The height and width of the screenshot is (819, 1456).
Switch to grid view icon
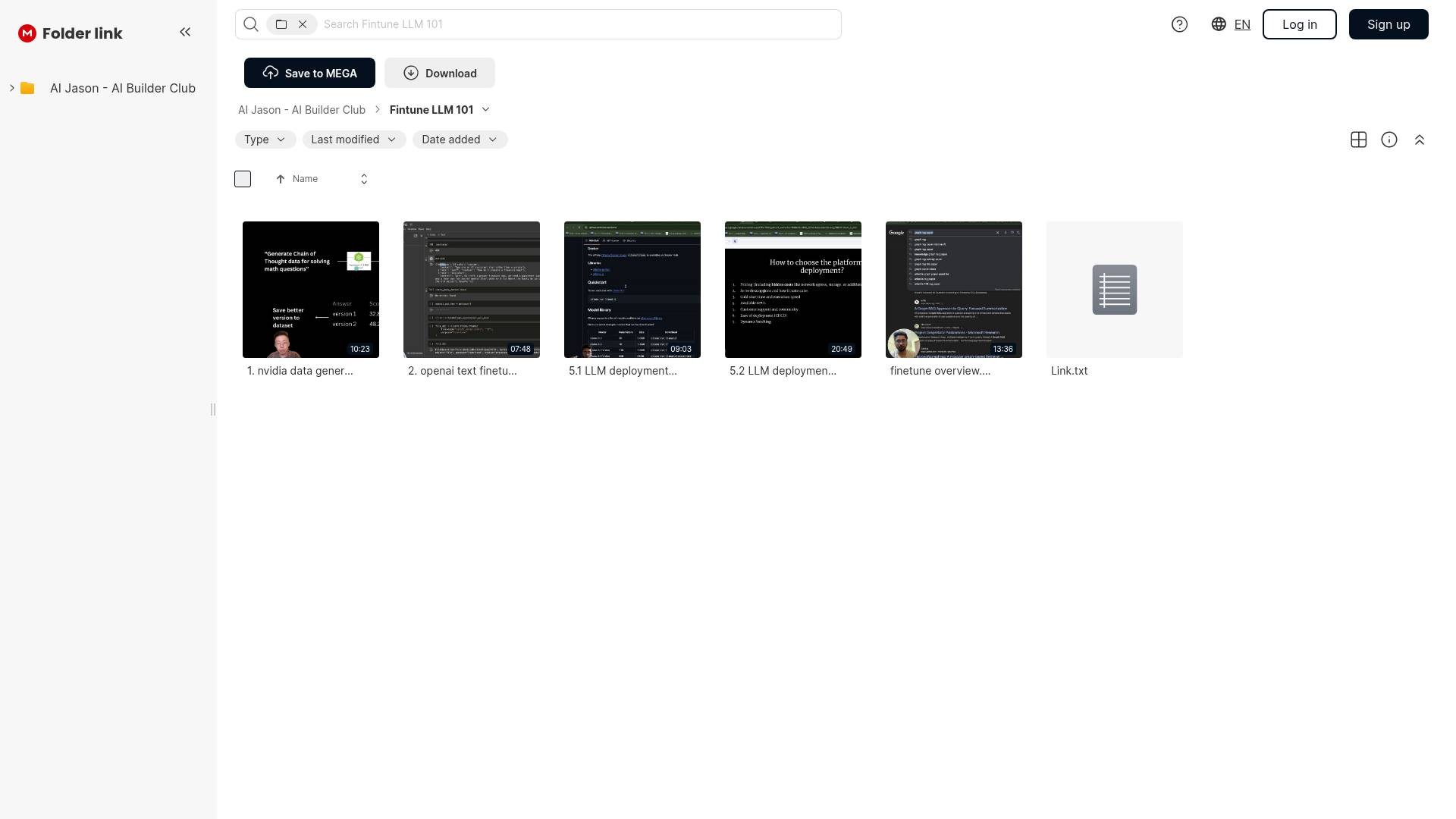tap(1358, 140)
